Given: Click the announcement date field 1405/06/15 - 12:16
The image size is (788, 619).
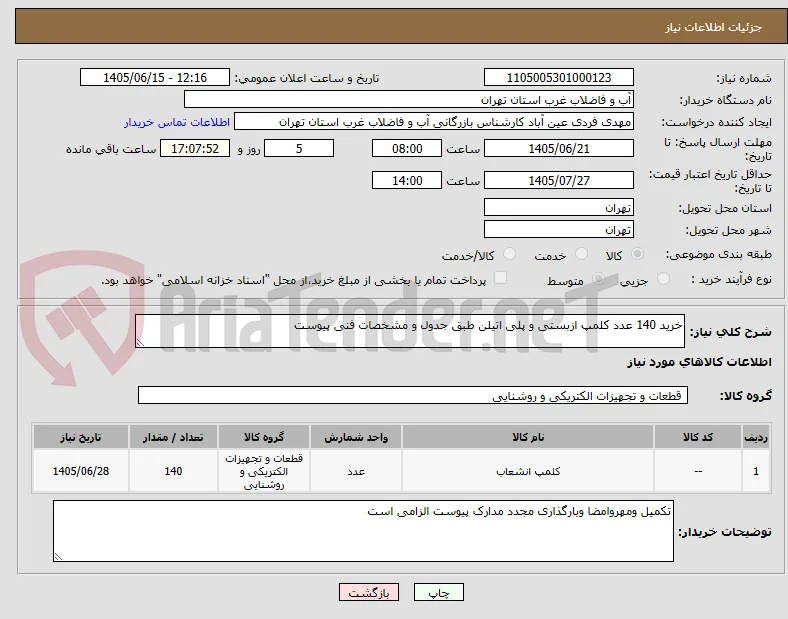Looking at the screenshot, I should (155, 77).
